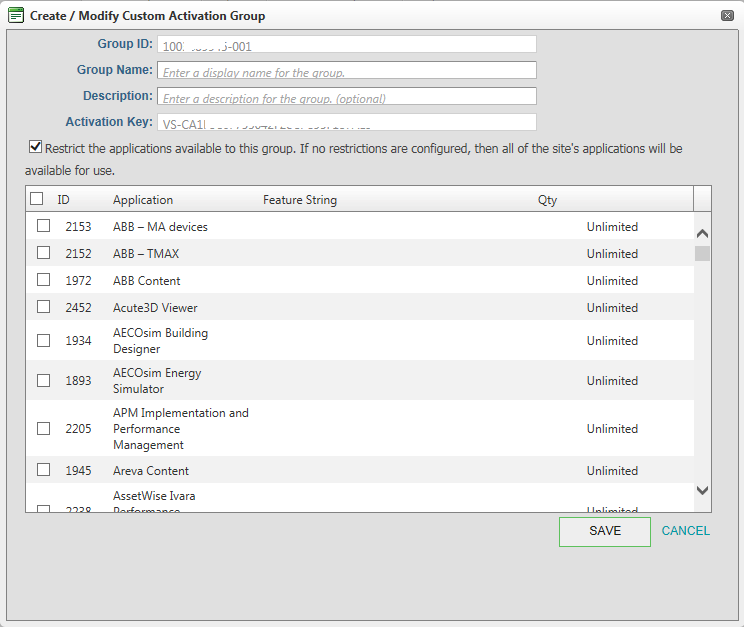Sort by the Application column header

pos(143,200)
